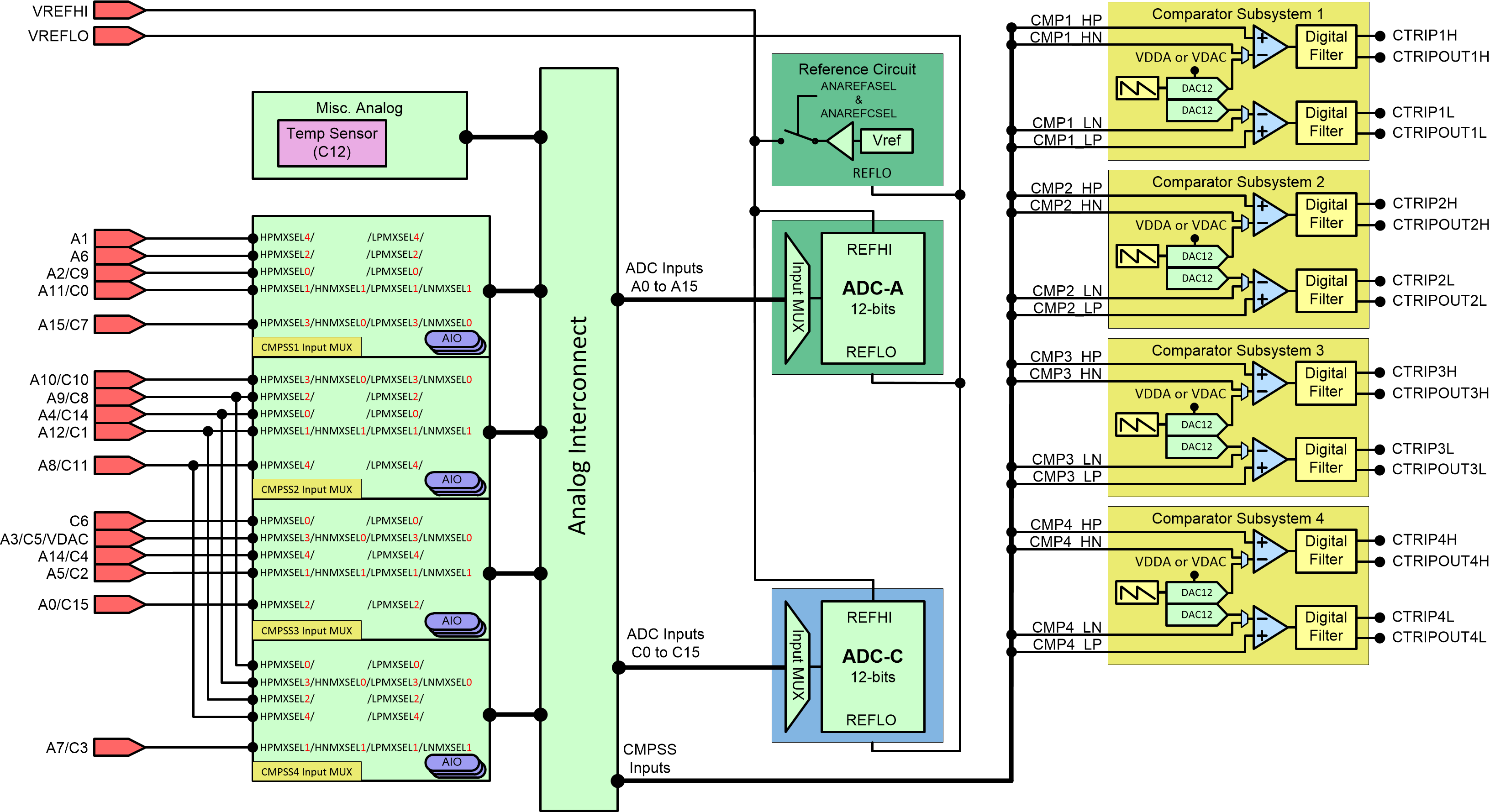Screen dimensions: 1490x812
Task: Click the CMPSS1 Input MUX yellow label
Action: pyautogui.click(x=306, y=347)
